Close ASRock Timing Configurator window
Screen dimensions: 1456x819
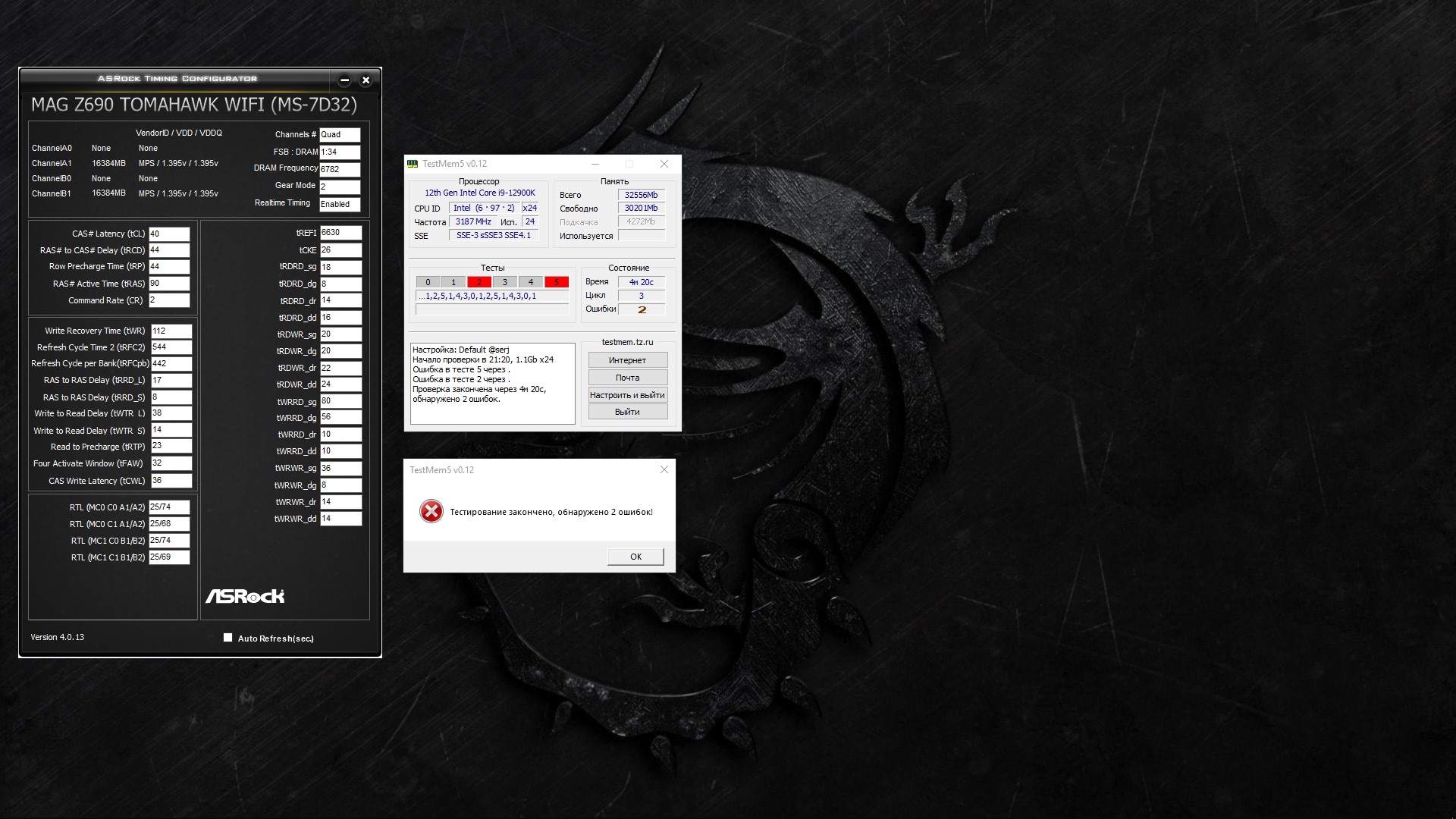(366, 80)
